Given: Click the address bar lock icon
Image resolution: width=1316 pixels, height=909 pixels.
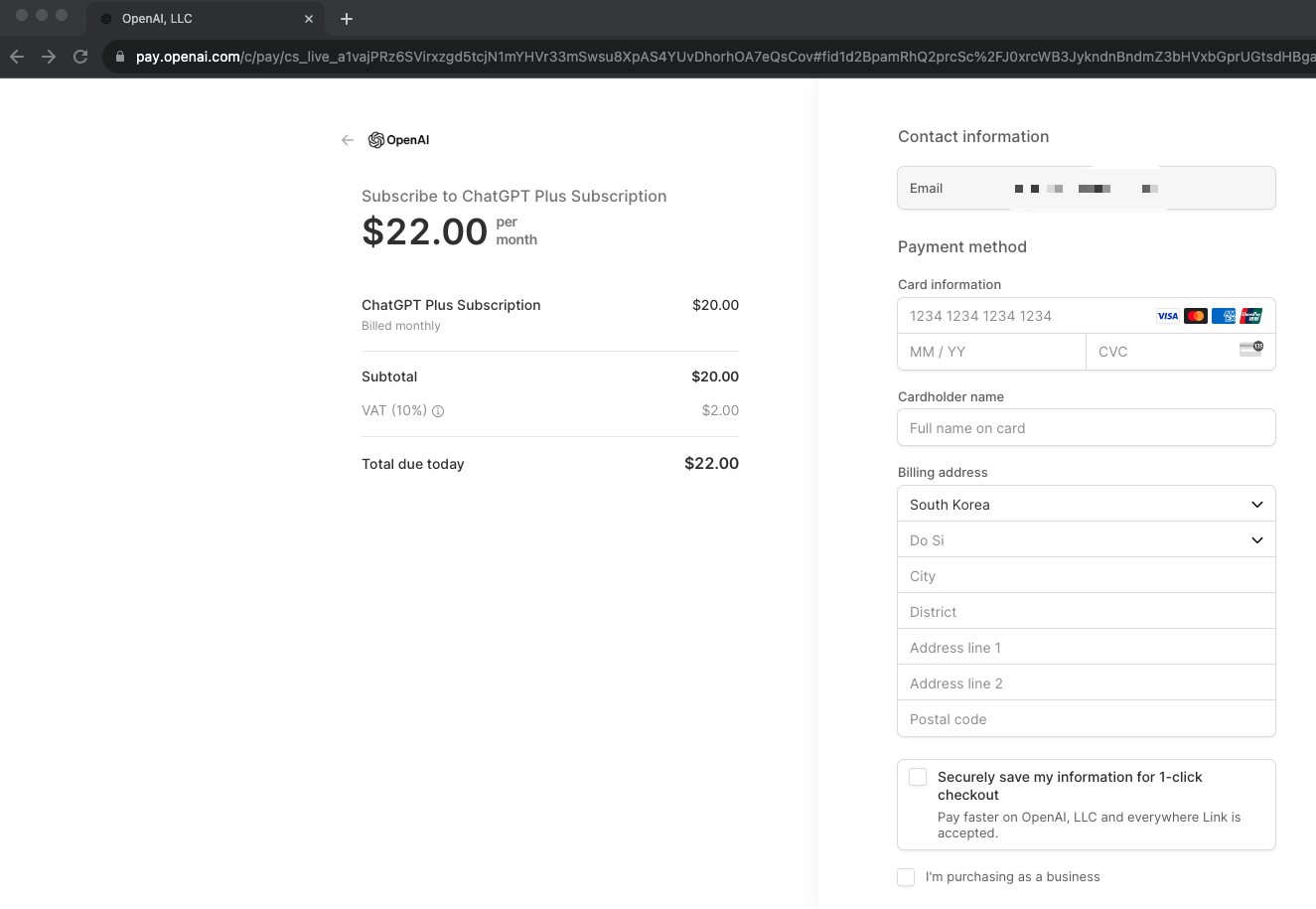Looking at the screenshot, I should coord(120,57).
